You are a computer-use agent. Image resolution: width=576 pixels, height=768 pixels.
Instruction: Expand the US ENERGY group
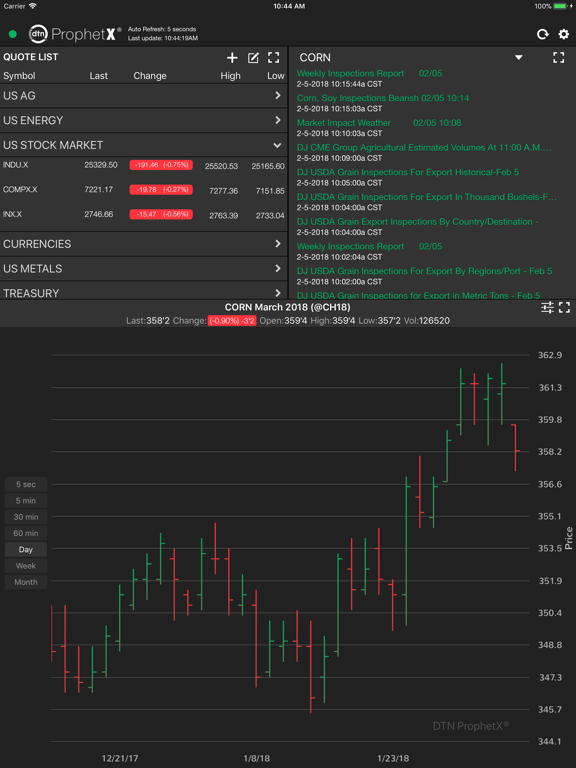click(144, 120)
